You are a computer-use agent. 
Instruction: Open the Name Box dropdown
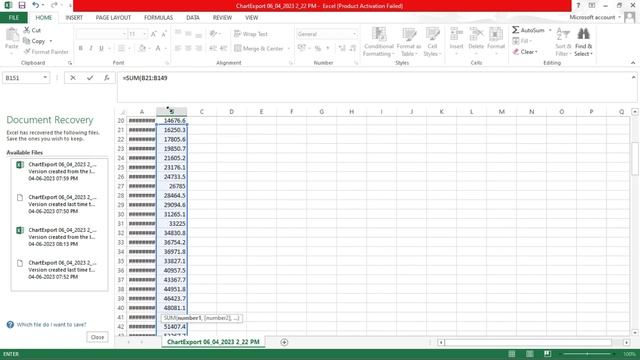45,78
